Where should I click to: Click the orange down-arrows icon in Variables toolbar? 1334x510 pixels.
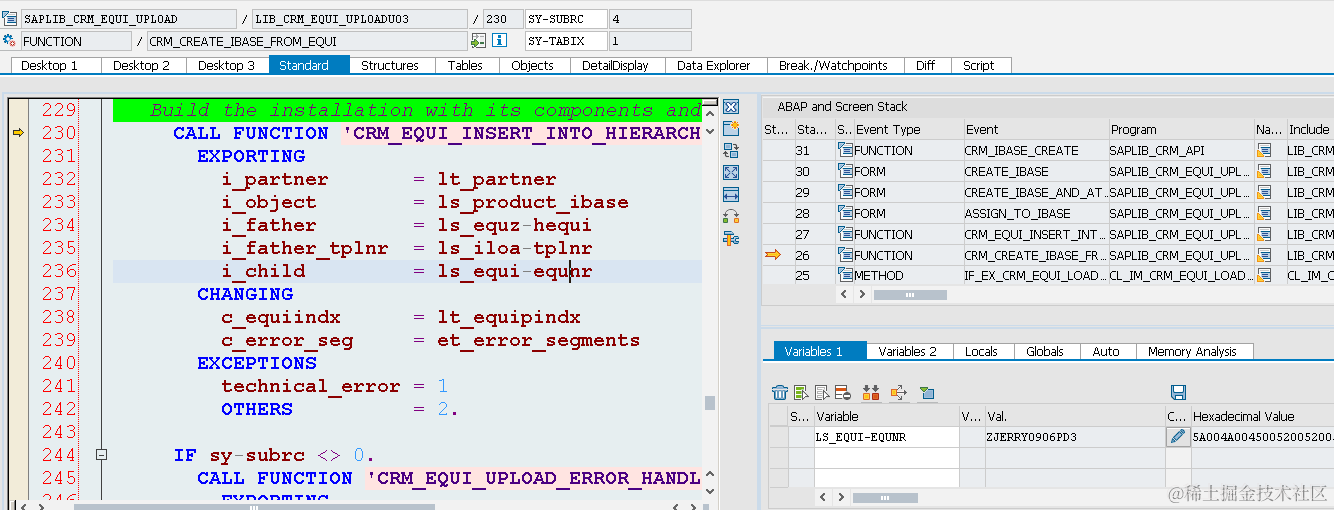tap(870, 393)
